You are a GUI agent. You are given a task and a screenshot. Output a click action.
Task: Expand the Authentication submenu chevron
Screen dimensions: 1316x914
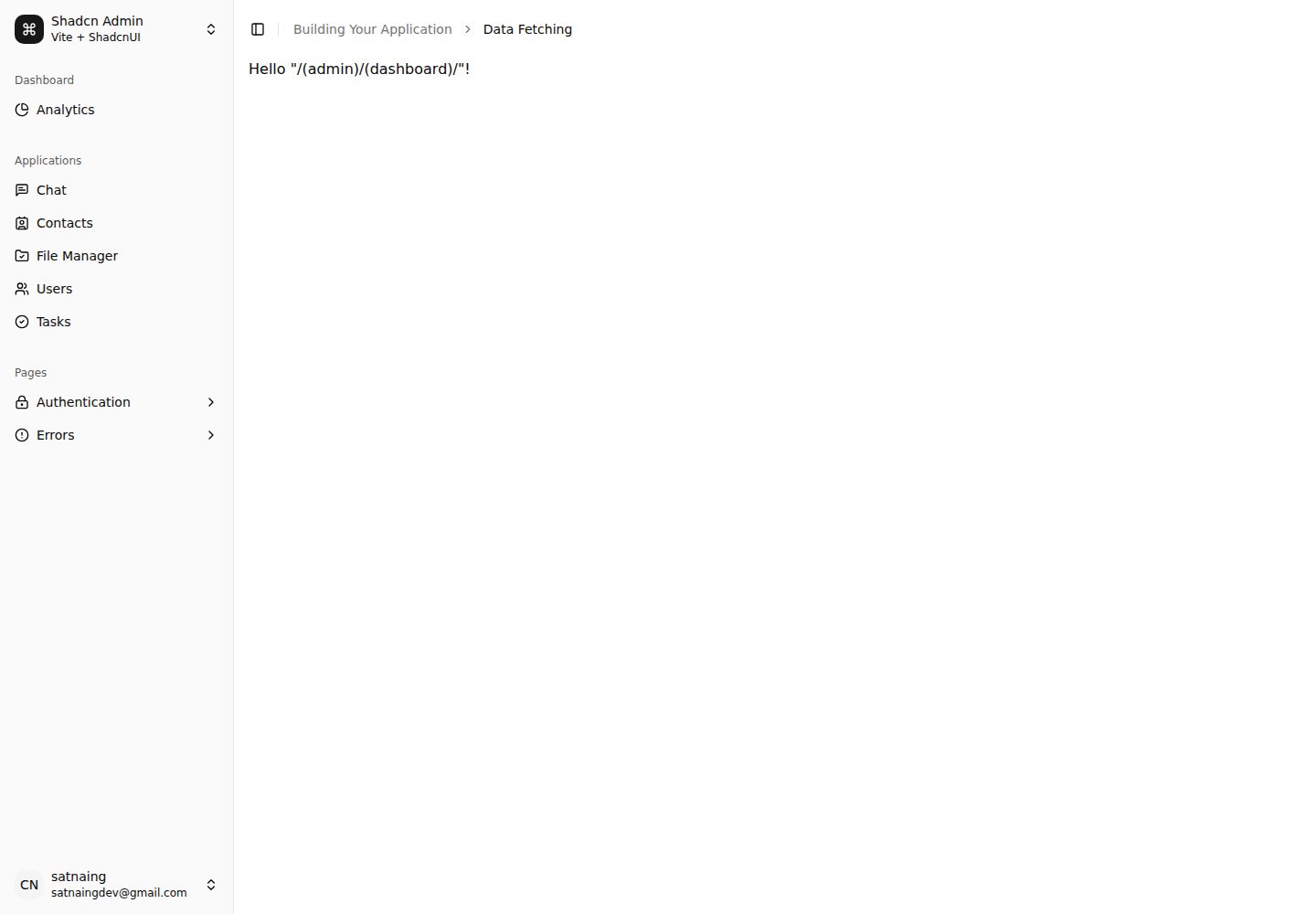[x=211, y=402]
